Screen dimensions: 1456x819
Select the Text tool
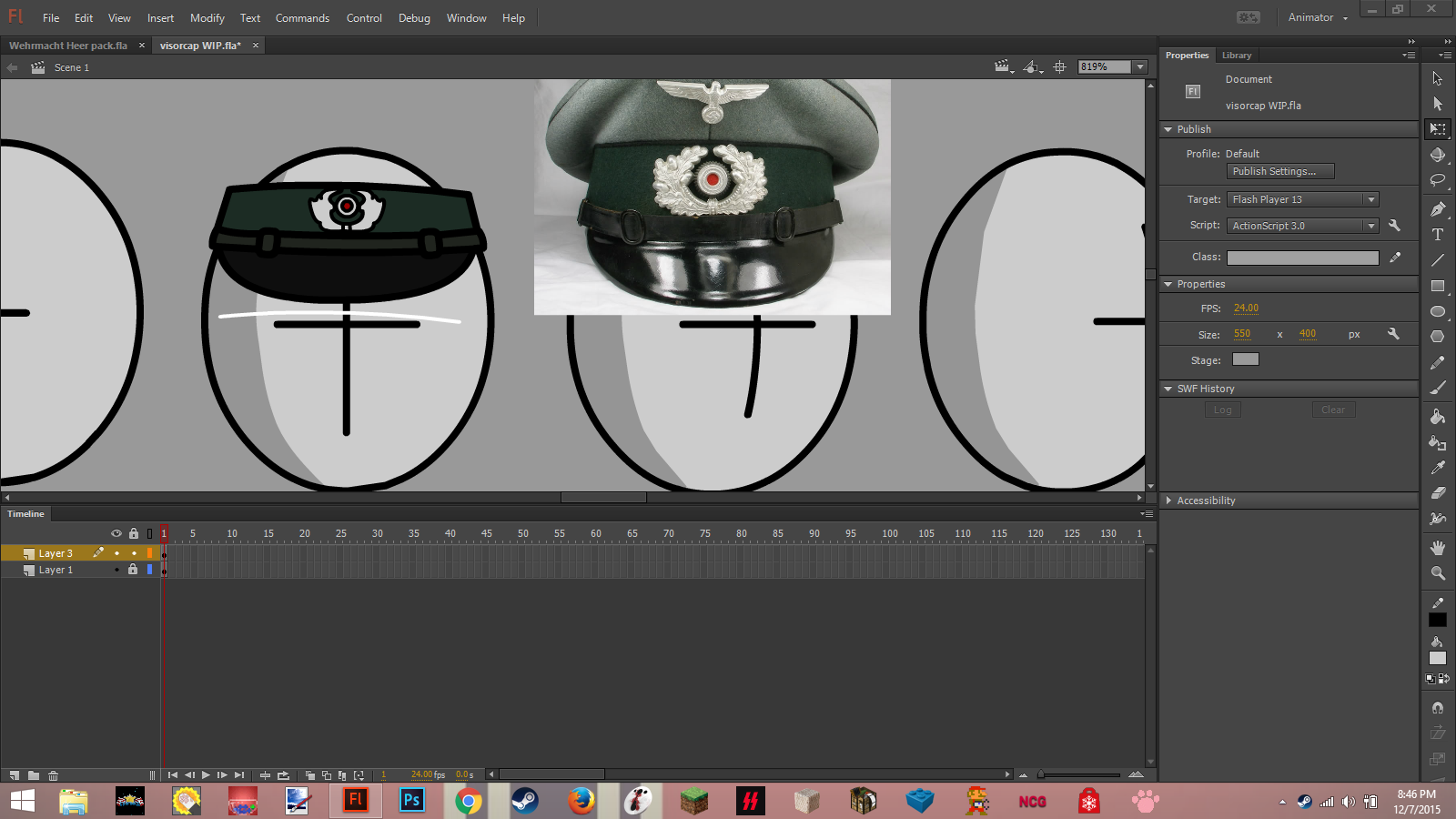pyautogui.click(x=1438, y=235)
